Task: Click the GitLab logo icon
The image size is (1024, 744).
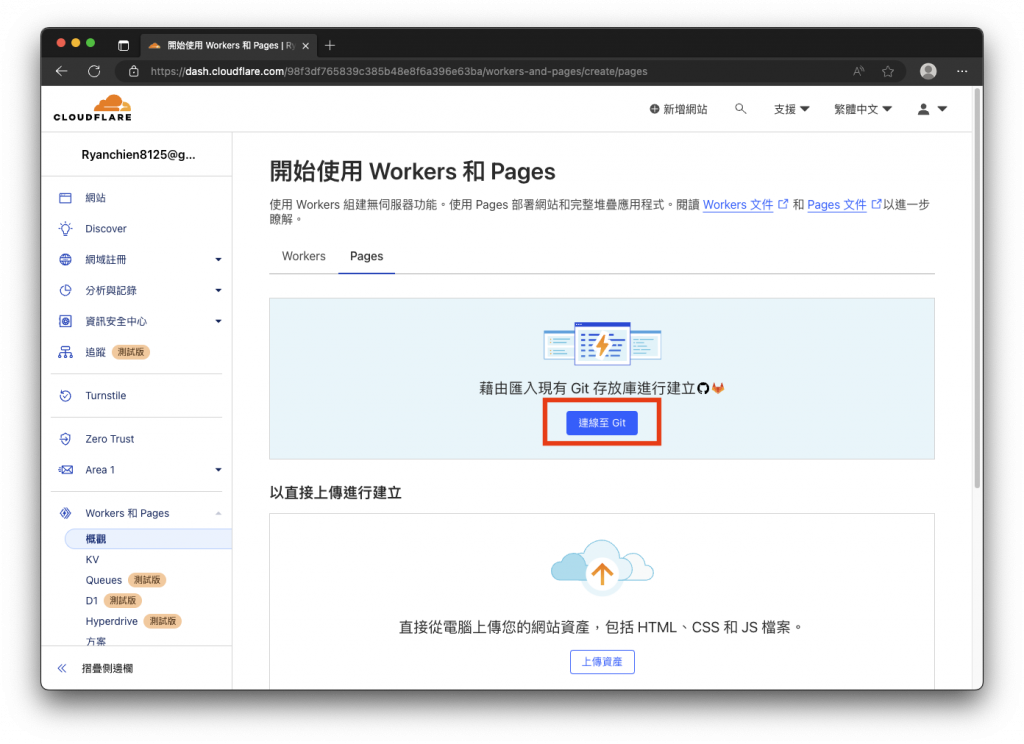Action: (x=718, y=389)
